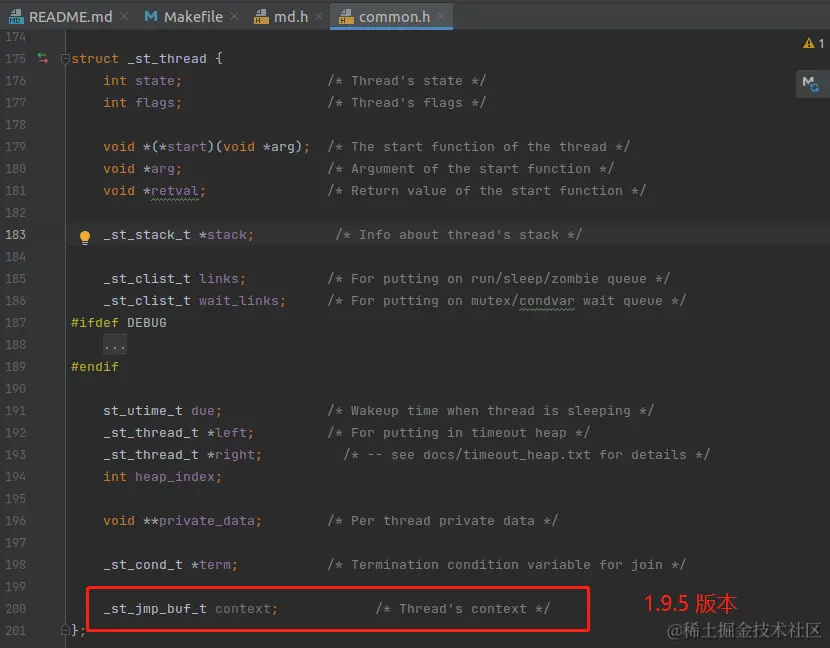The image size is (830, 648).
Task: Open the warning indicator showing 1 problem
Action: [x=813, y=43]
